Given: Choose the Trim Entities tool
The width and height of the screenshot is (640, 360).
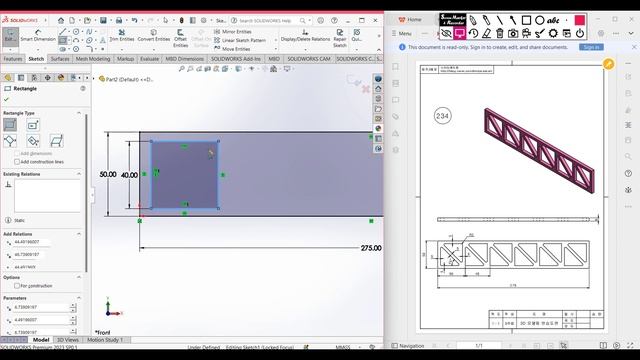Looking at the screenshot, I should click(x=122, y=35).
